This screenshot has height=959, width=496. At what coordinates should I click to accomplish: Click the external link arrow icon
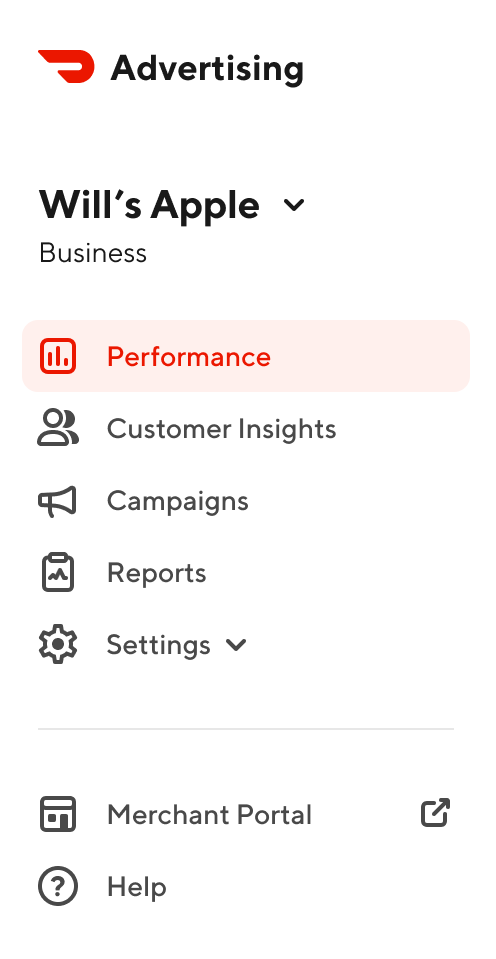(435, 813)
